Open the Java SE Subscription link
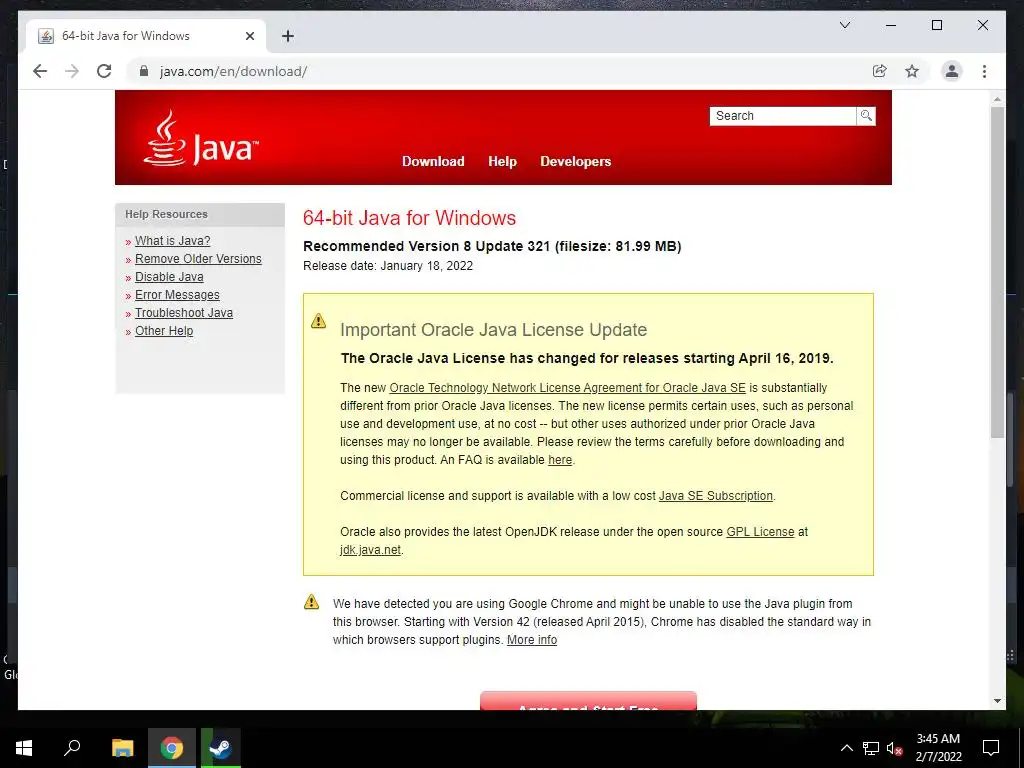 (716, 496)
